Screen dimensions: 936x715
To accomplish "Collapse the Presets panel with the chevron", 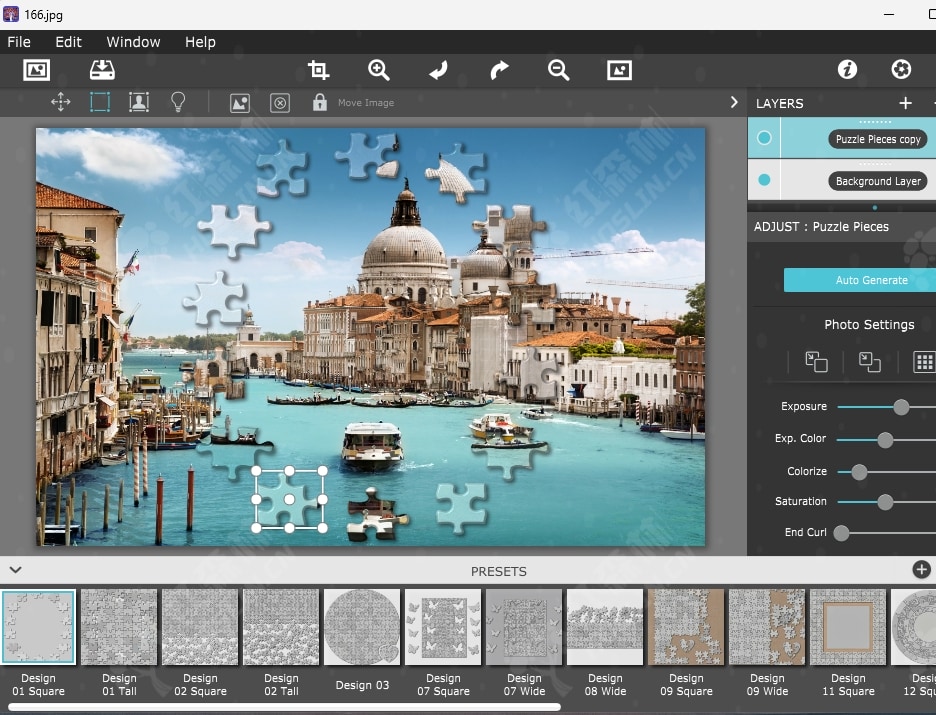I will tap(15, 570).
